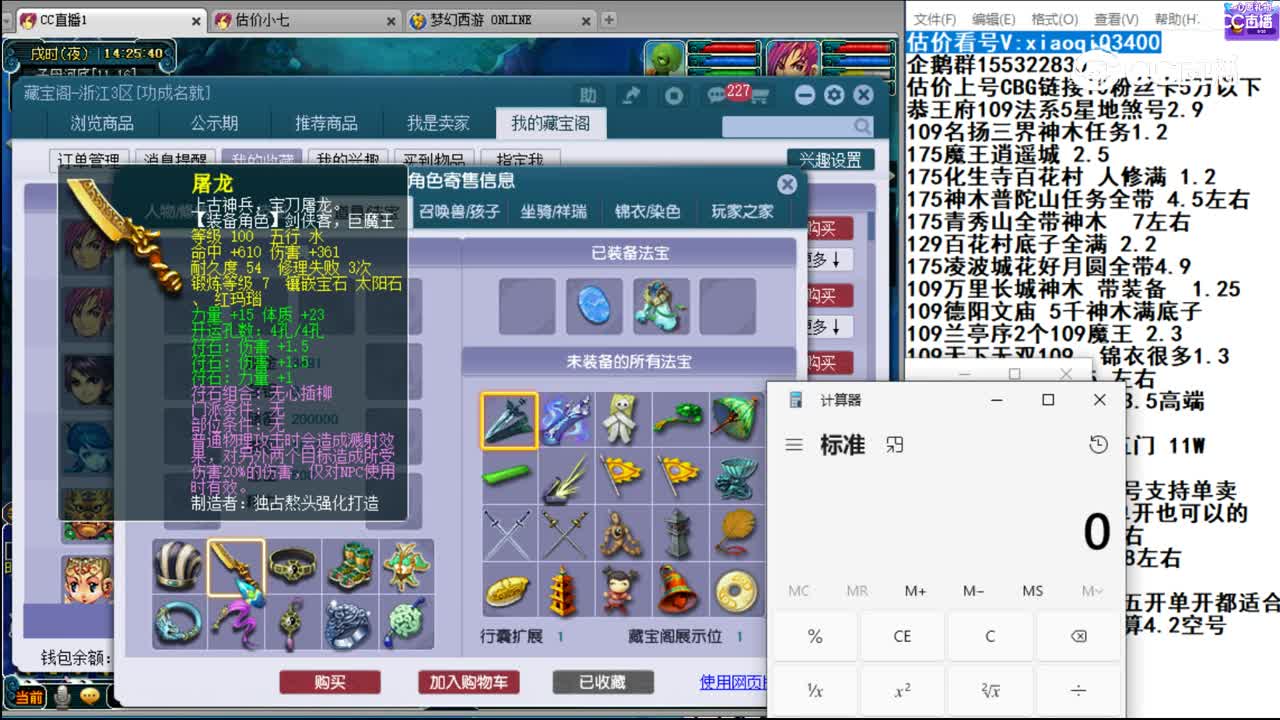Inspect the striped helmet equipment
The image size is (1280, 720).
[179, 567]
